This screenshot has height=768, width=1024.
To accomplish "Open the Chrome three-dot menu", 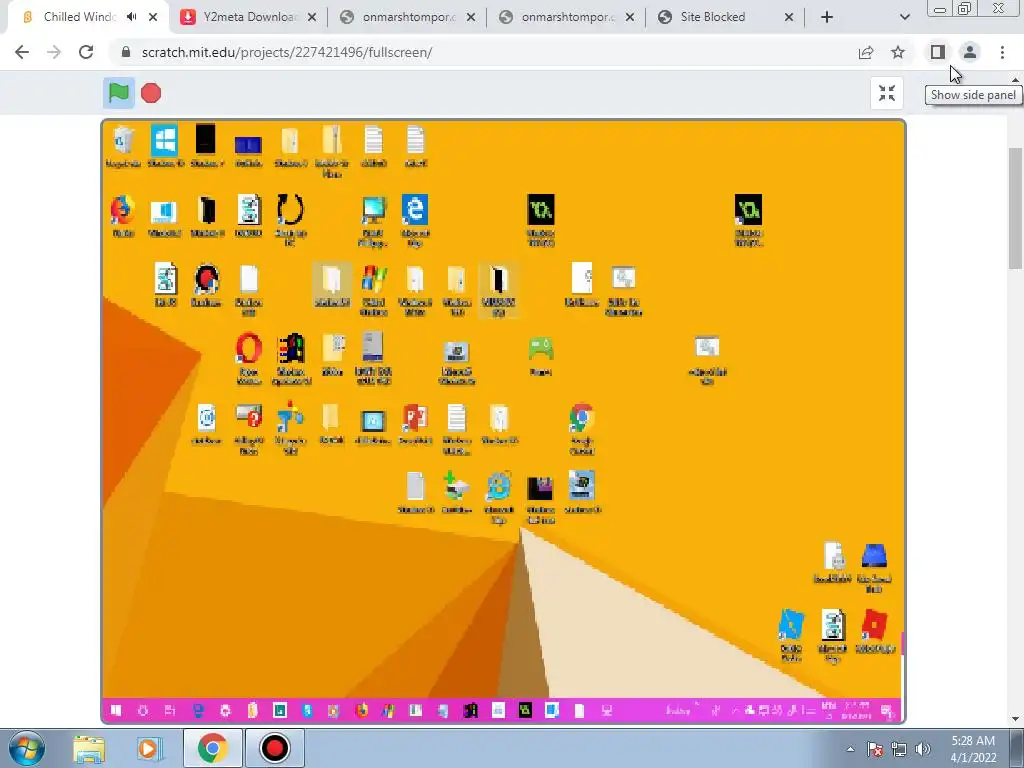I will coord(1002,52).
